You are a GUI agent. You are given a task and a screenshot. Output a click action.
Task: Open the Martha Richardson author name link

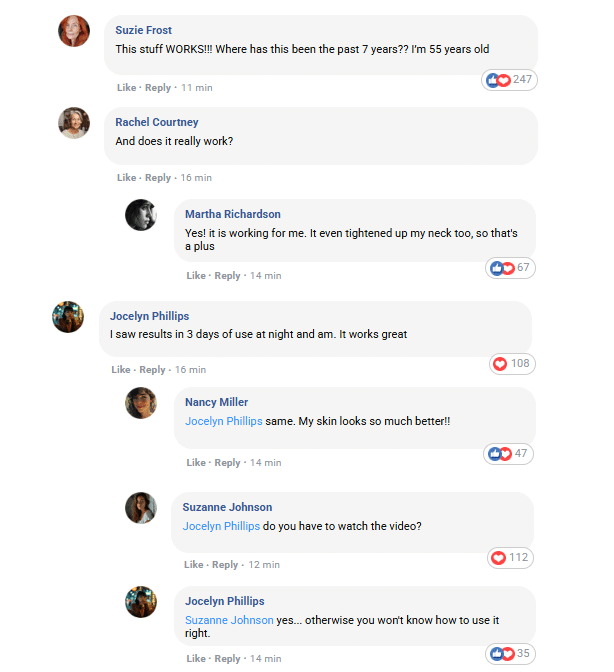pos(233,214)
